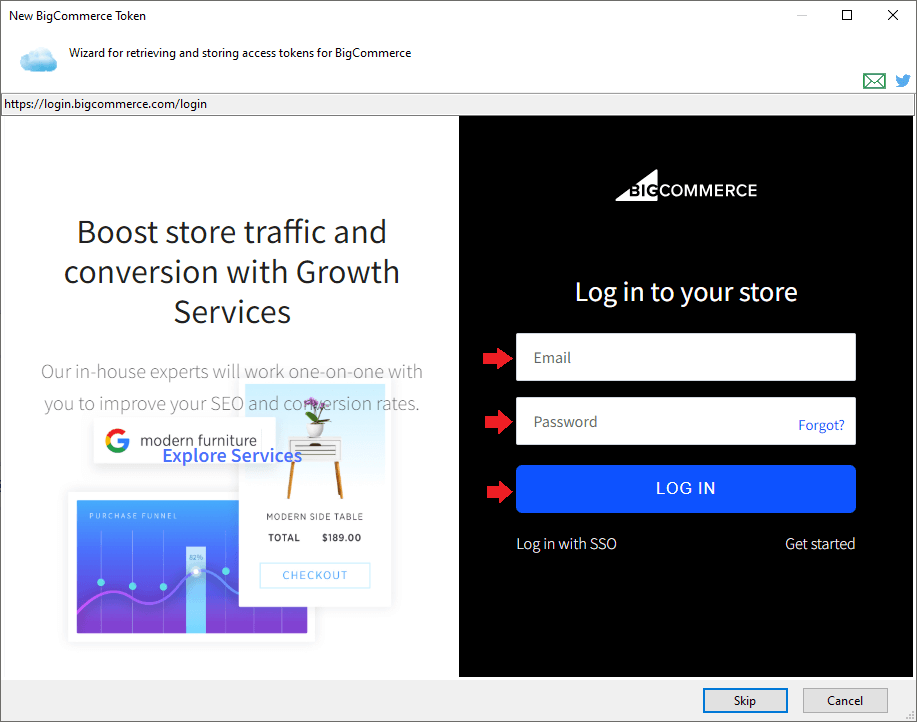Click the cloud wizard icon

pos(39,60)
